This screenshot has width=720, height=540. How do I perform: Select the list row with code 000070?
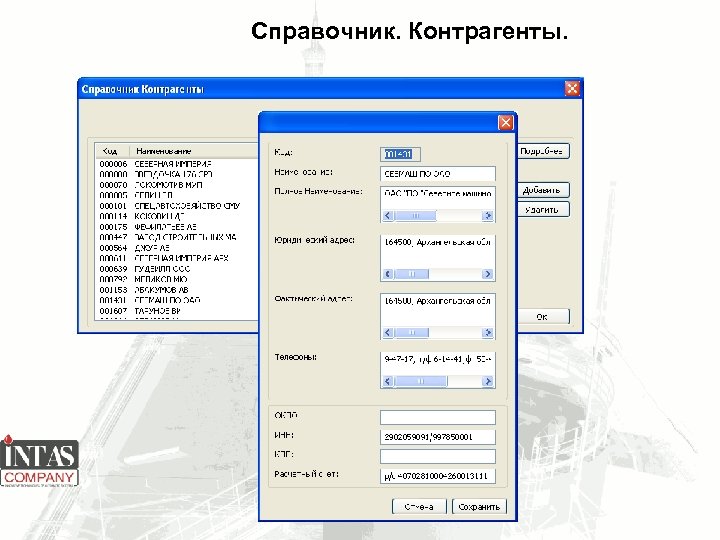178,185
